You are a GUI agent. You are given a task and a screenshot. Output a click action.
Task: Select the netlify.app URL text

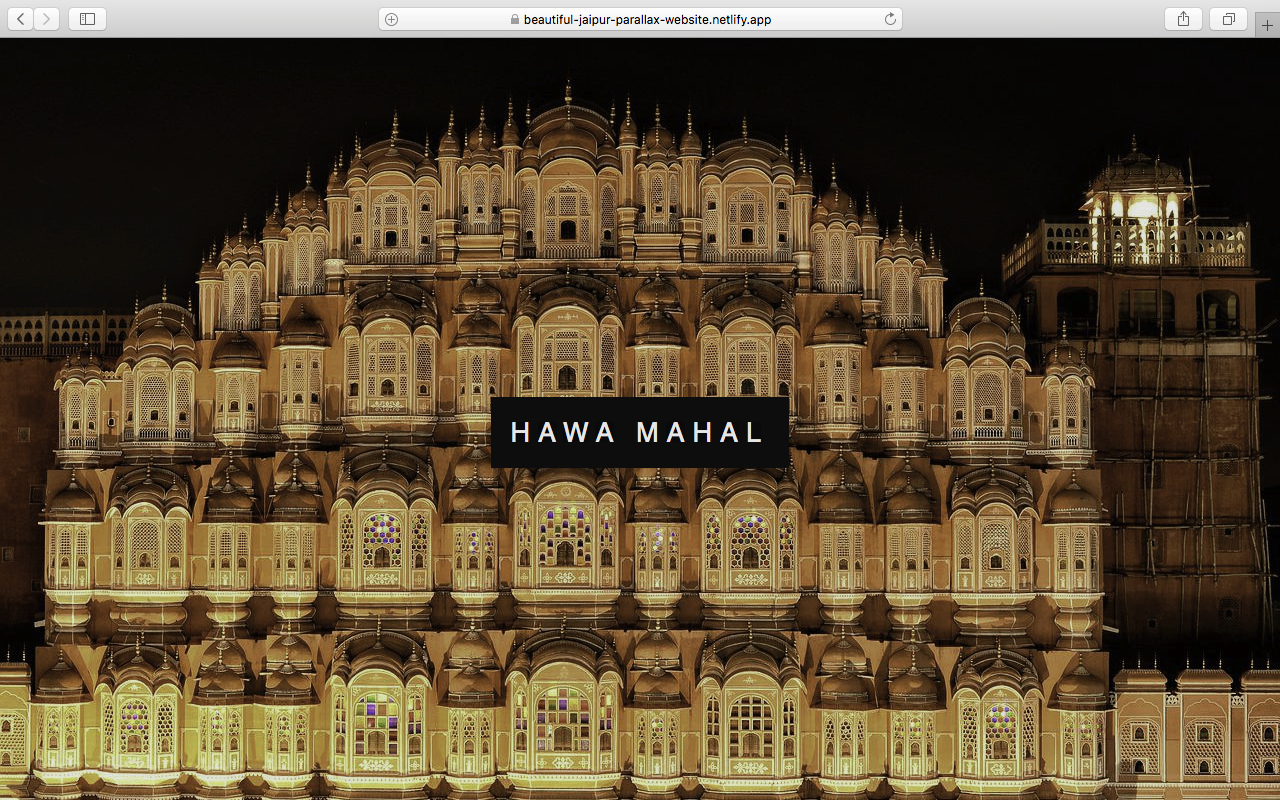(647, 19)
